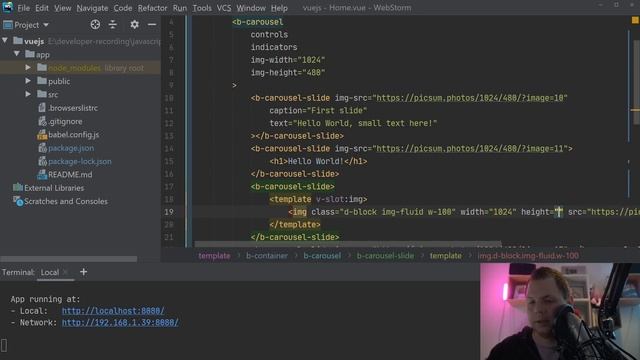Click the Project panel horizontal scrollbar
This screenshot has width=640, height=360.
click(69, 259)
